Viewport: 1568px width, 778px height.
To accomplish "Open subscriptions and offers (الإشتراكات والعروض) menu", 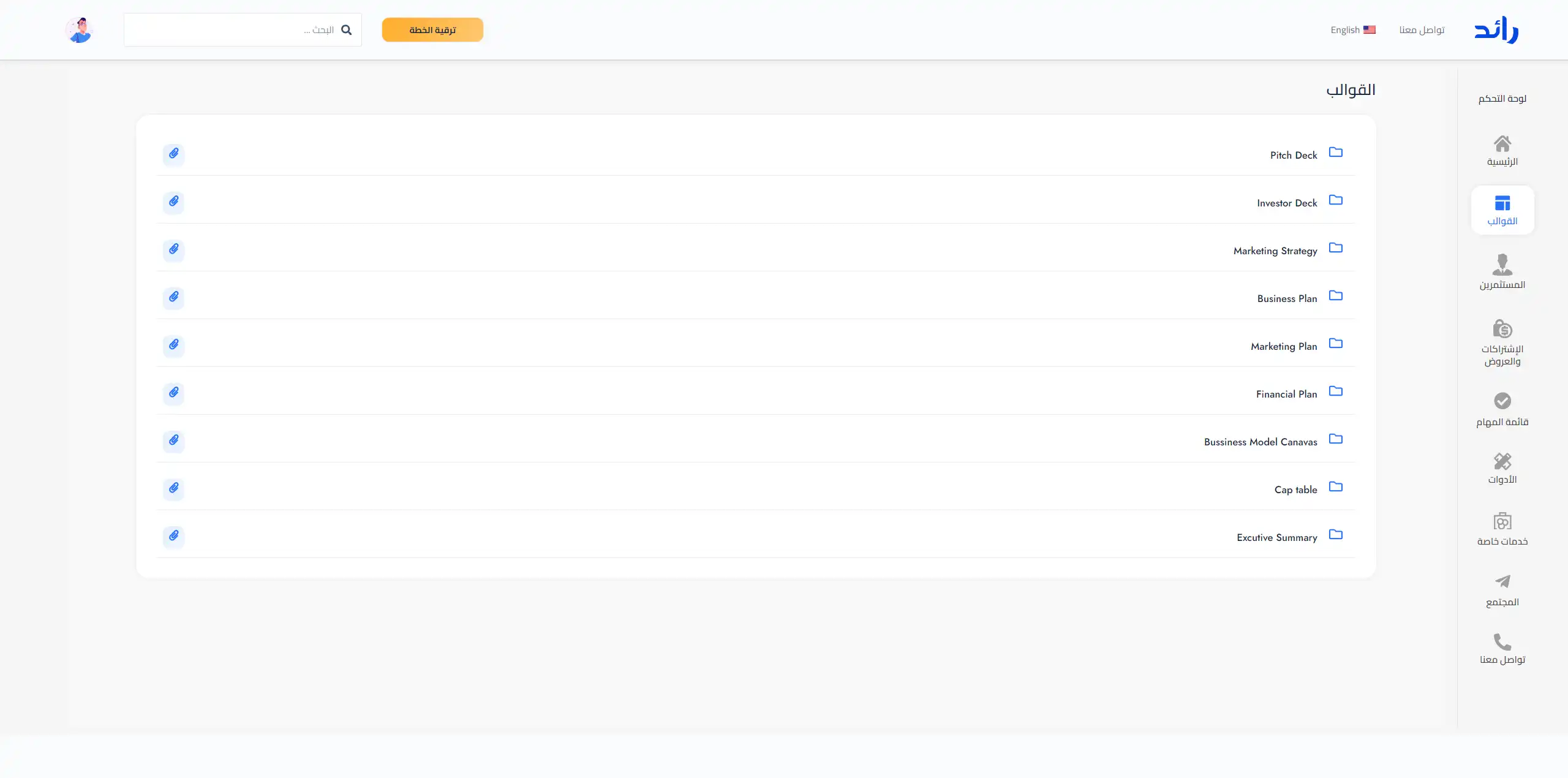I will pos(1502,342).
